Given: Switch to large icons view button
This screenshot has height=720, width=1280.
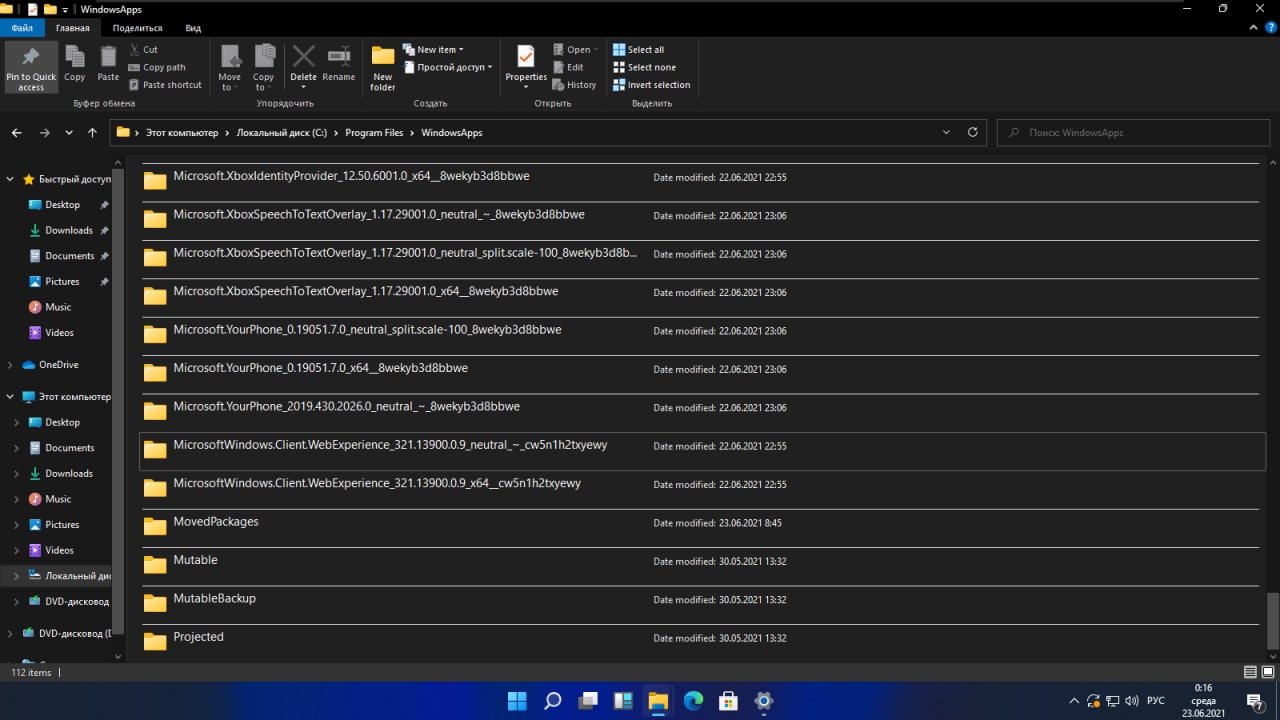Looking at the screenshot, I should pyautogui.click(x=1268, y=672).
